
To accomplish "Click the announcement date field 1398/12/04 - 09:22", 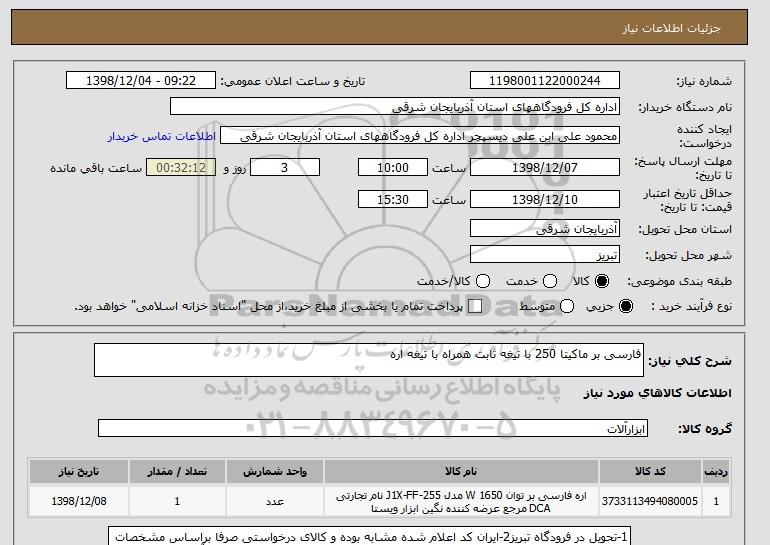I will point(141,81).
